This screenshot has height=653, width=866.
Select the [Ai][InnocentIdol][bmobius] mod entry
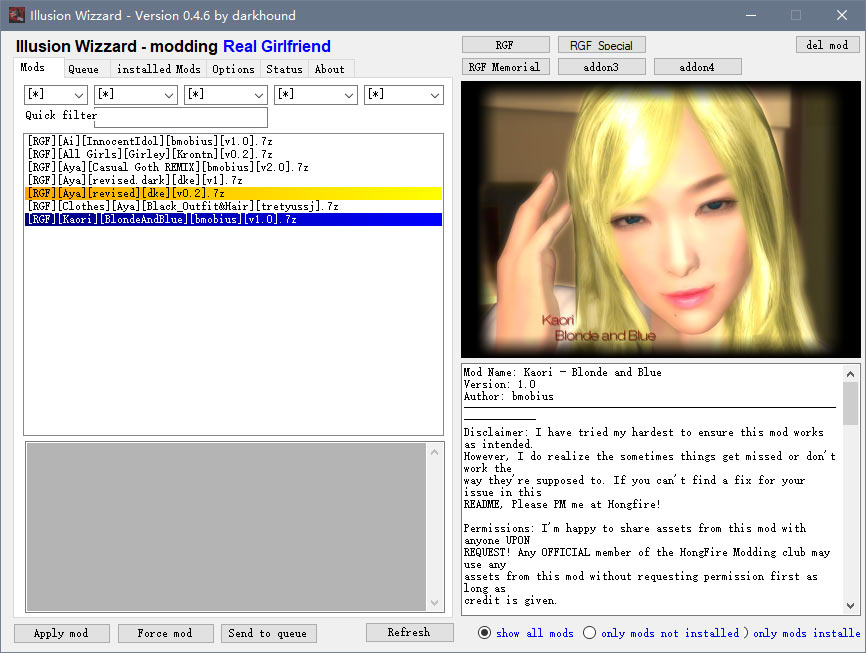[233, 141]
